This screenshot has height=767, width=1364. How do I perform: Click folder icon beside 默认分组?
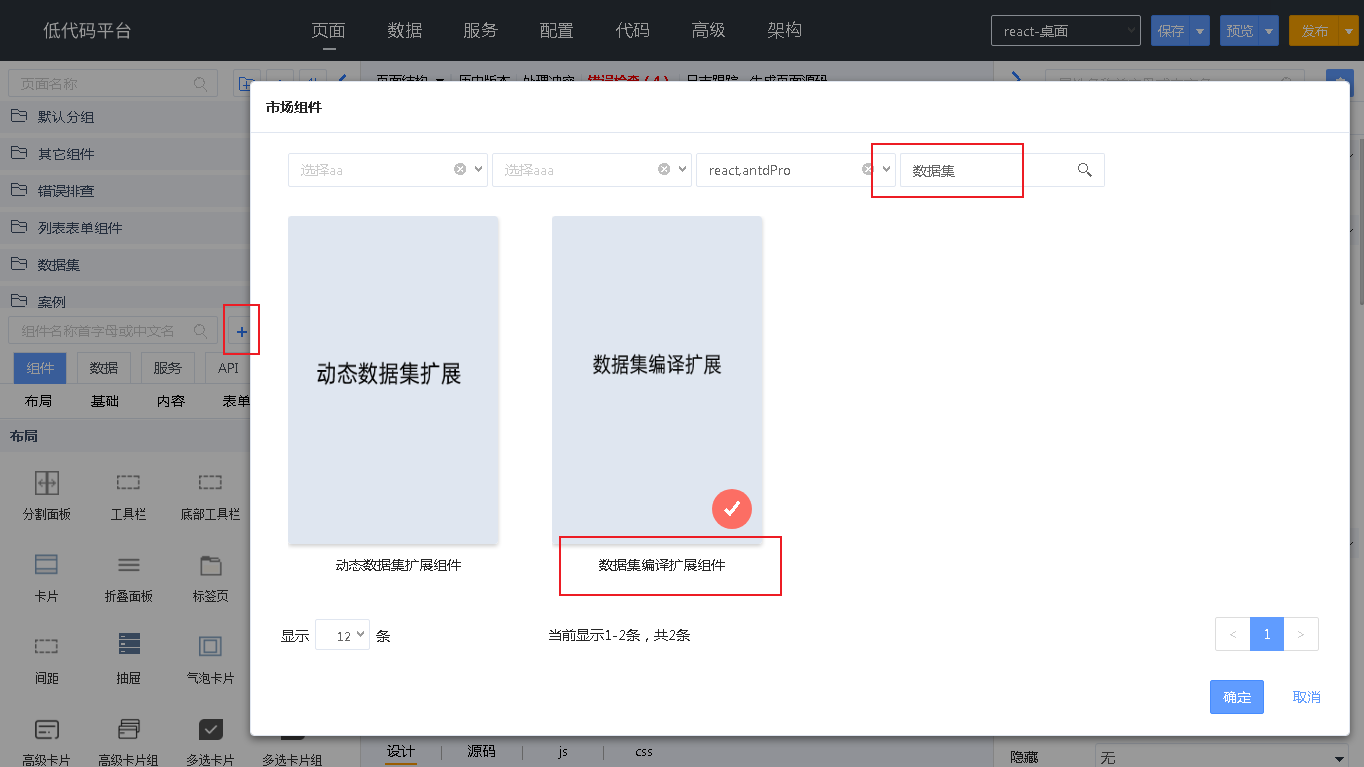click(18, 116)
